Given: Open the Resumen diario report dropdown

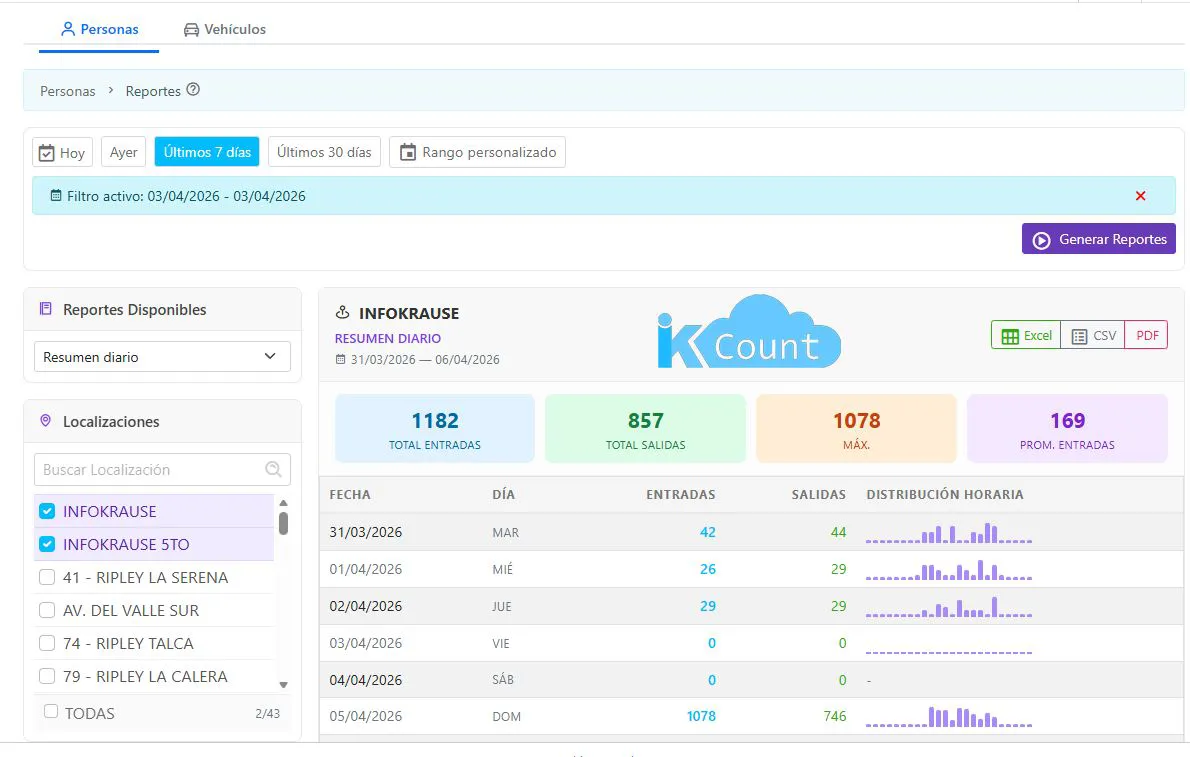Looking at the screenshot, I should pyautogui.click(x=162, y=357).
